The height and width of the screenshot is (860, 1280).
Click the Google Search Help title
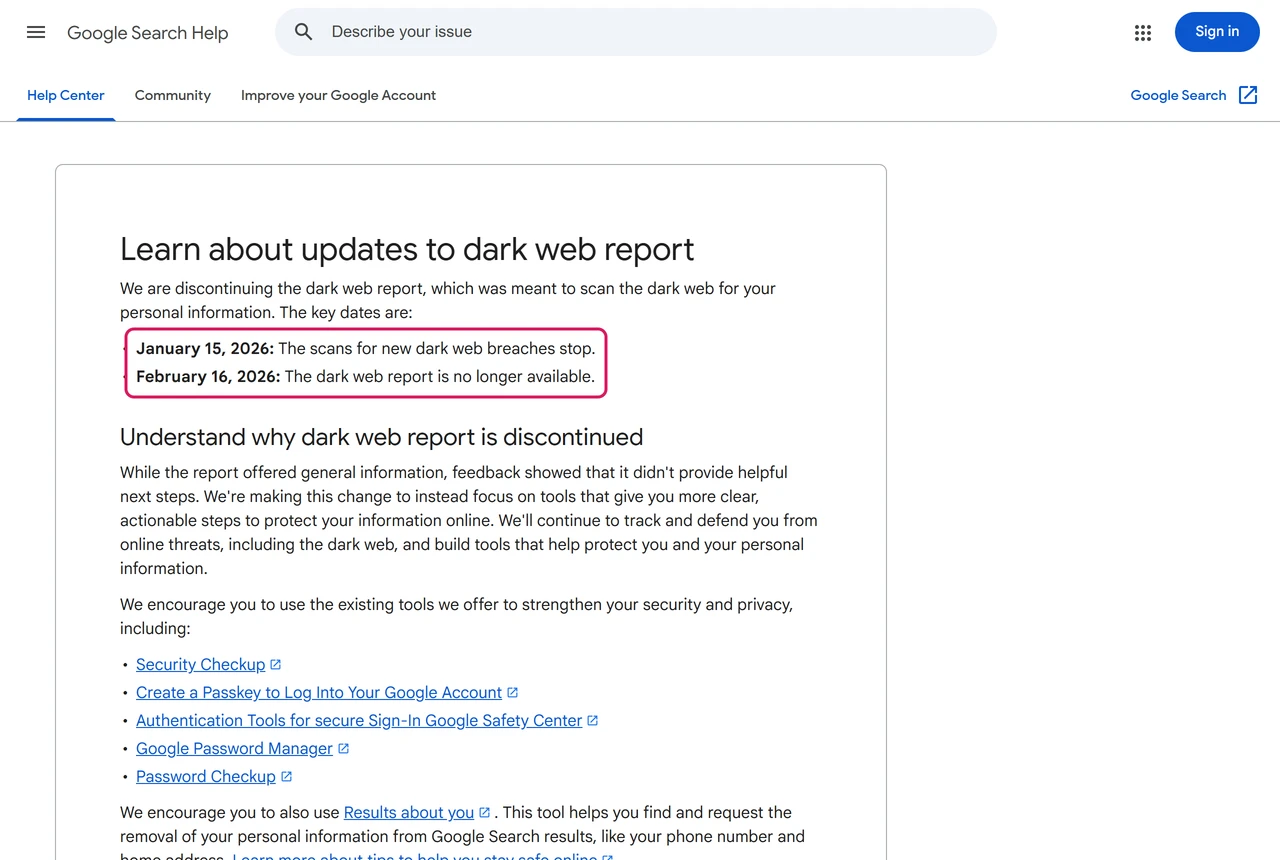(148, 33)
